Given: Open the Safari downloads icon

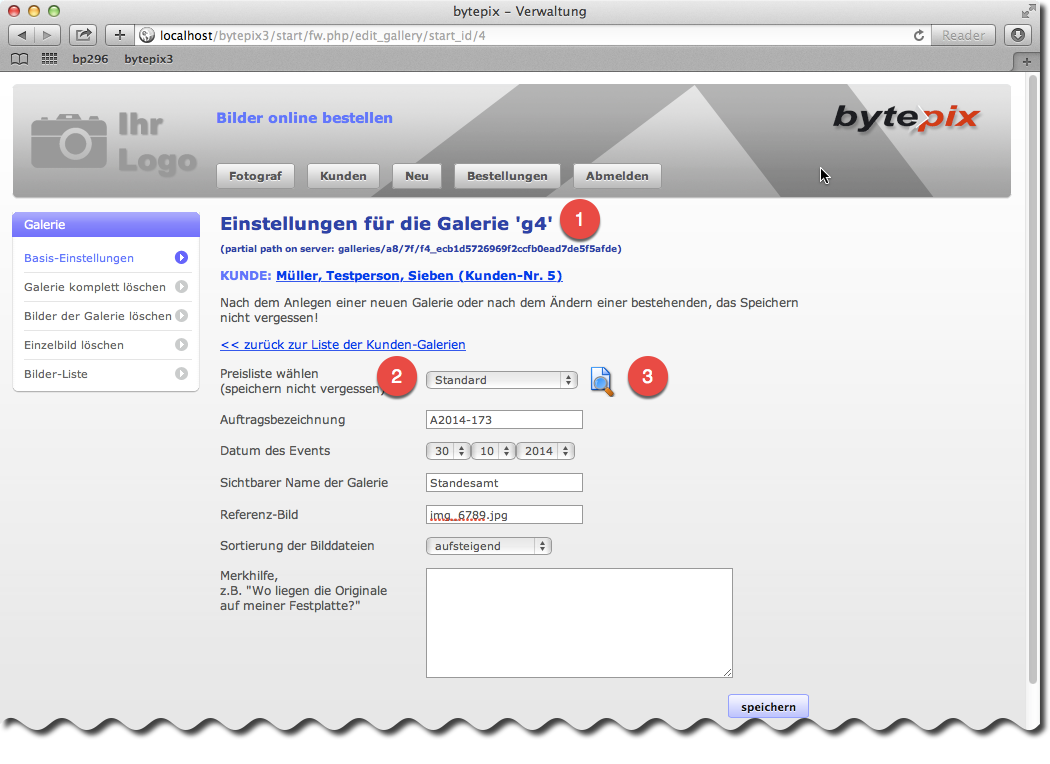Looking at the screenshot, I should [1018, 35].
